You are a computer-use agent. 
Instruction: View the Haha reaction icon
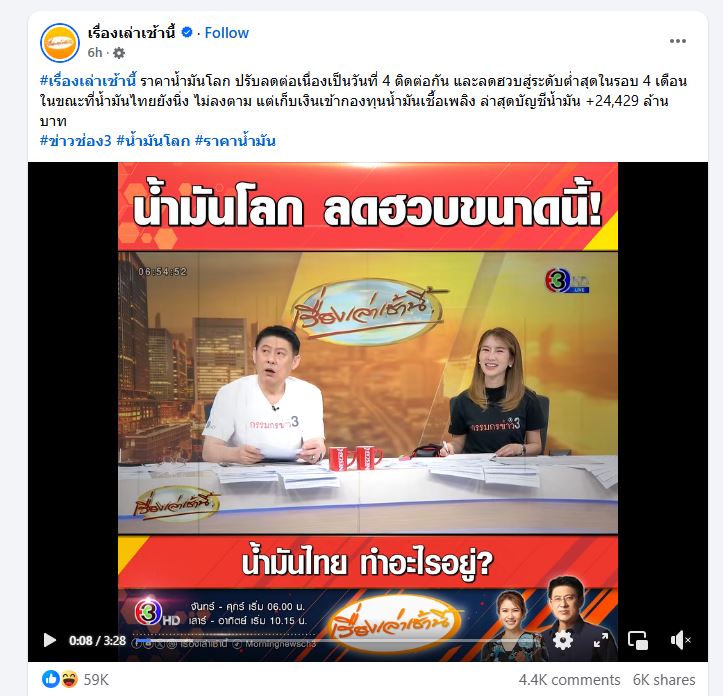coord(69,679)
